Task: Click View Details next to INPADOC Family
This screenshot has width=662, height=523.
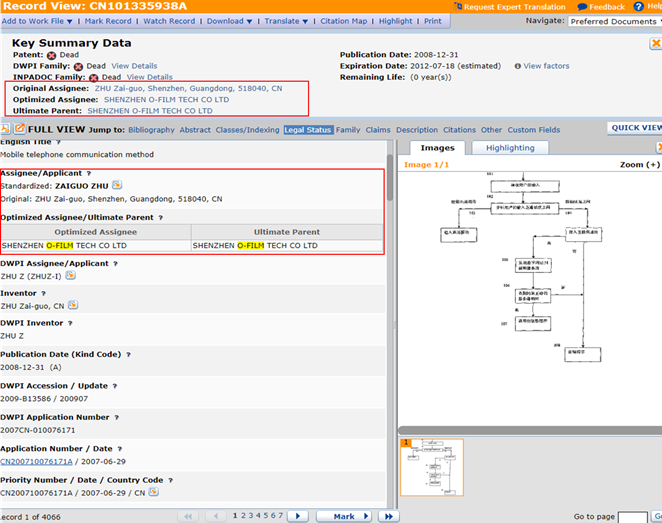Action: (x=149, y=77)
